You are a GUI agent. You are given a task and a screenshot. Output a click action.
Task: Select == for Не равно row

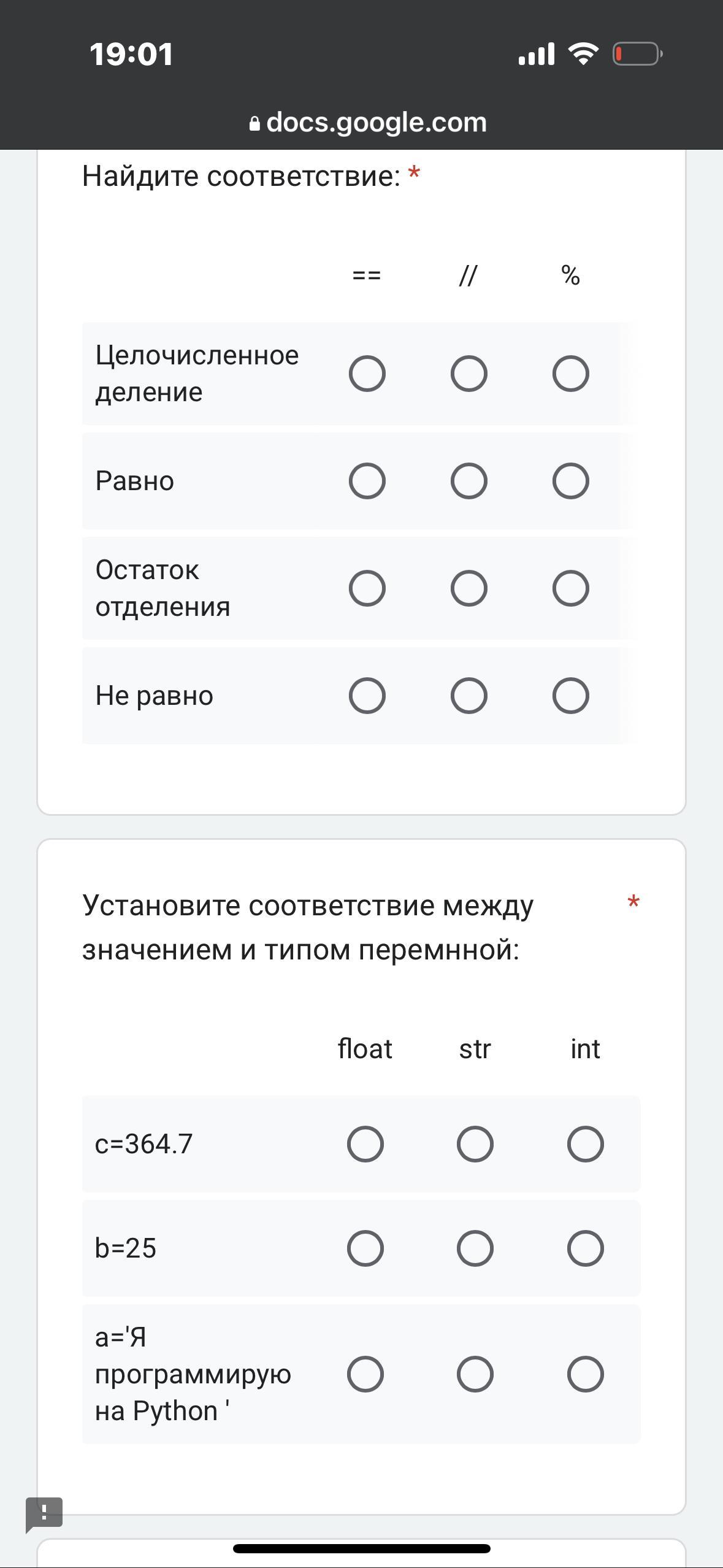[x=367, y=696]
